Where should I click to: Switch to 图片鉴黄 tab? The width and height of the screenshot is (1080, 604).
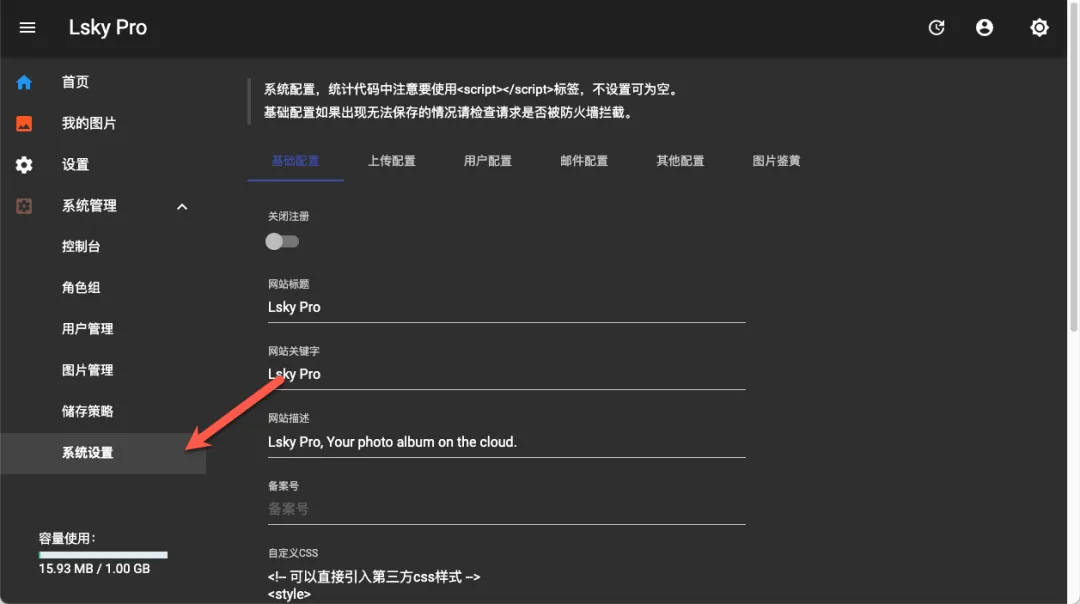(776, 161)
